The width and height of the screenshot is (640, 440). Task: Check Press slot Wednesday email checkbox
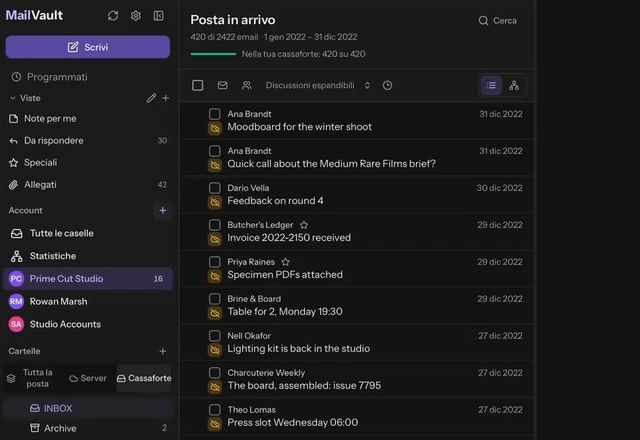(x=214, y=409)
